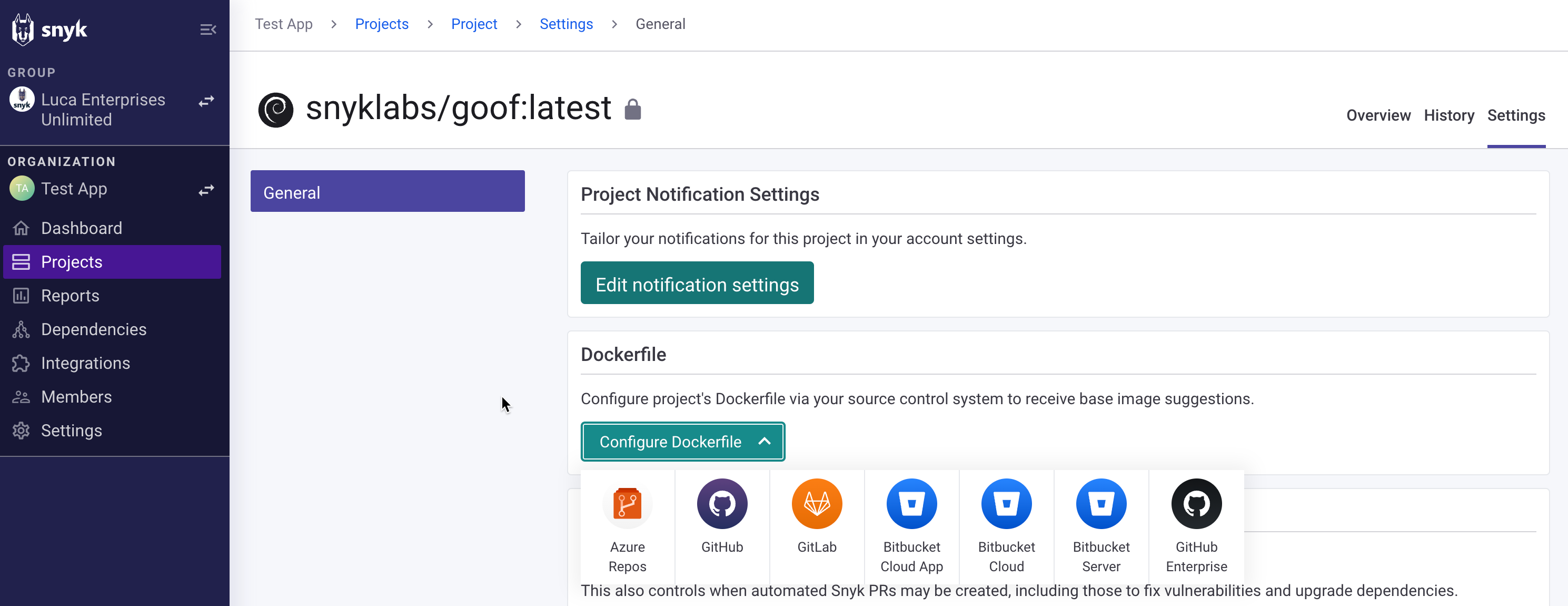Open the Dashboard sidebar item
This screenshot has height=606, width=1568.
pyautogui.click(x=81, y=228)
